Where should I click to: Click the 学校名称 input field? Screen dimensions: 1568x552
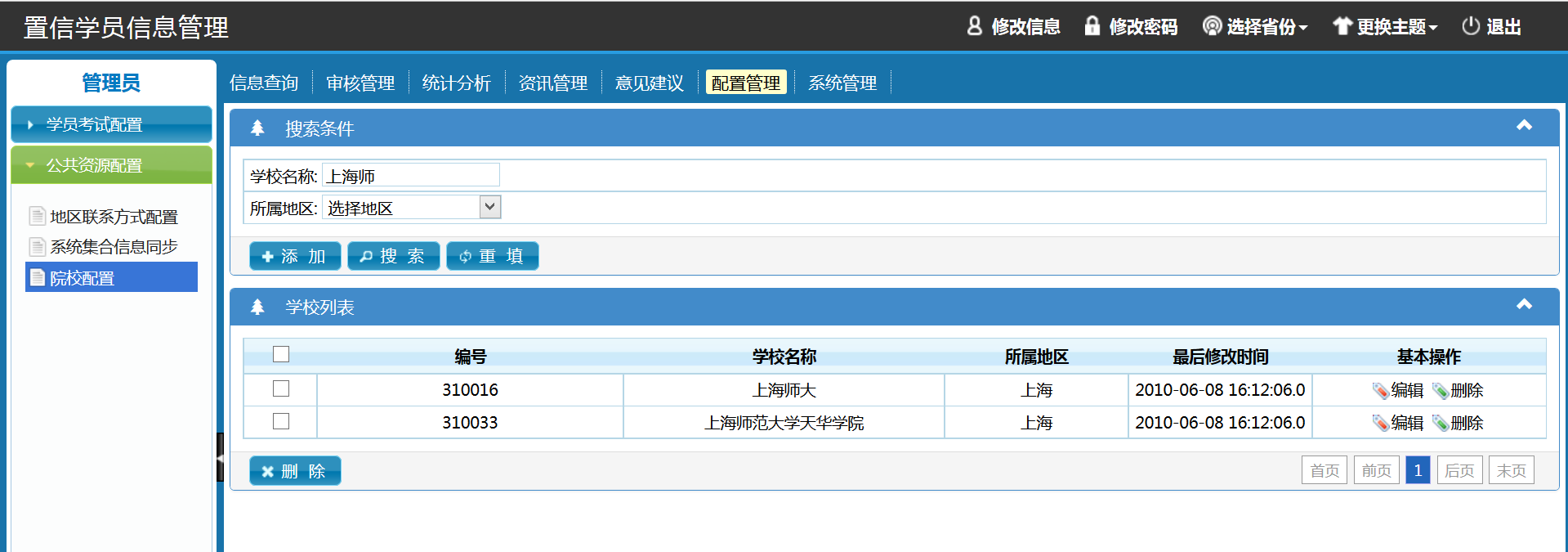tap(411, 175)
